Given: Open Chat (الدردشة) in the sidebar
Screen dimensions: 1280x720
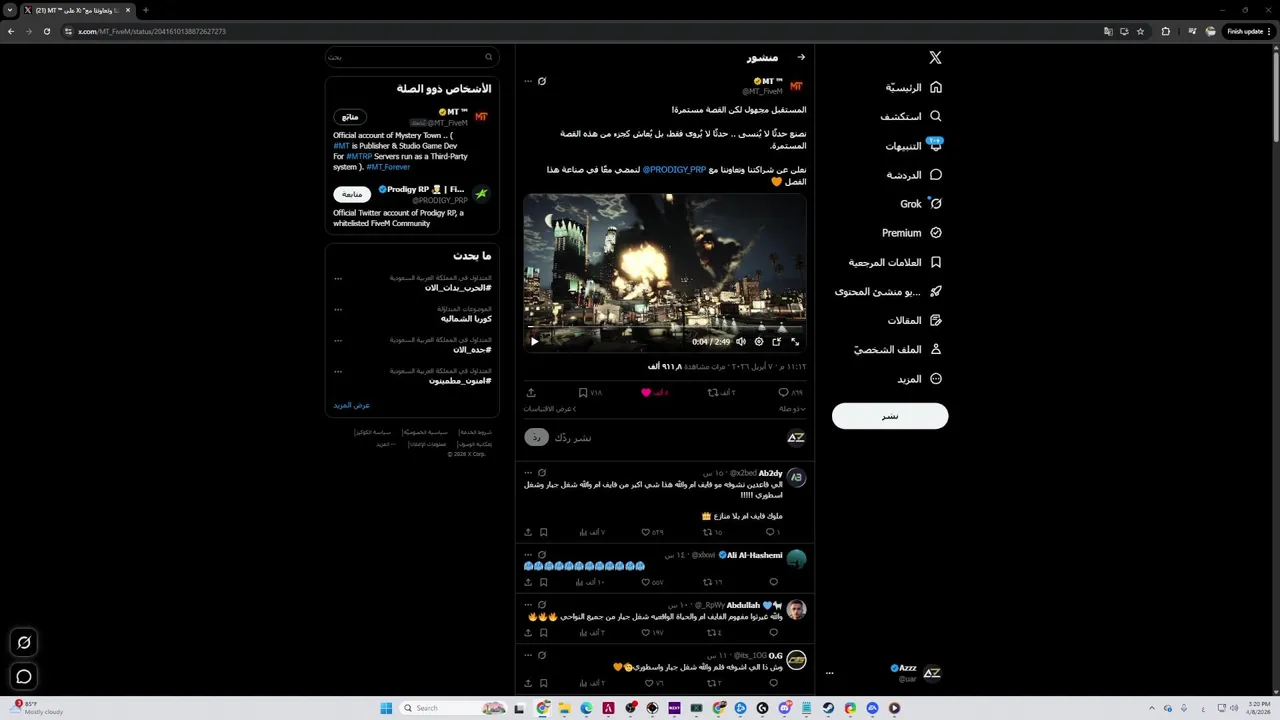Looking at the screenshot, I should coord(914,175).
